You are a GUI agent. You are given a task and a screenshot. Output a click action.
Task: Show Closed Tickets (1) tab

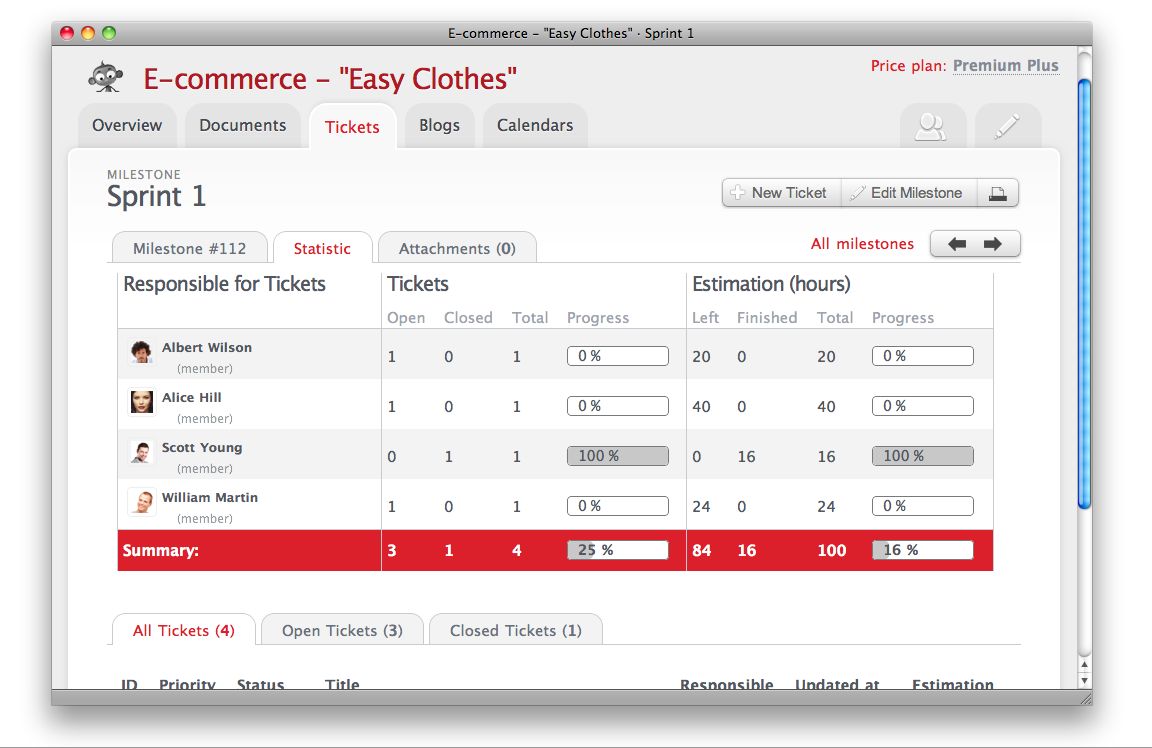tap(516, 630)
